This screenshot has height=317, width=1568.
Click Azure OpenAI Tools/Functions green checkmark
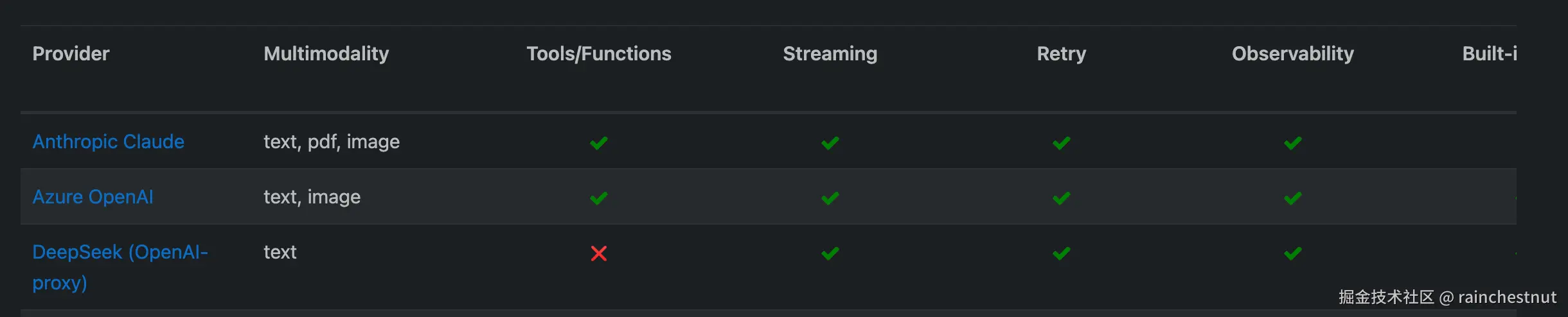tap(598, 198)
